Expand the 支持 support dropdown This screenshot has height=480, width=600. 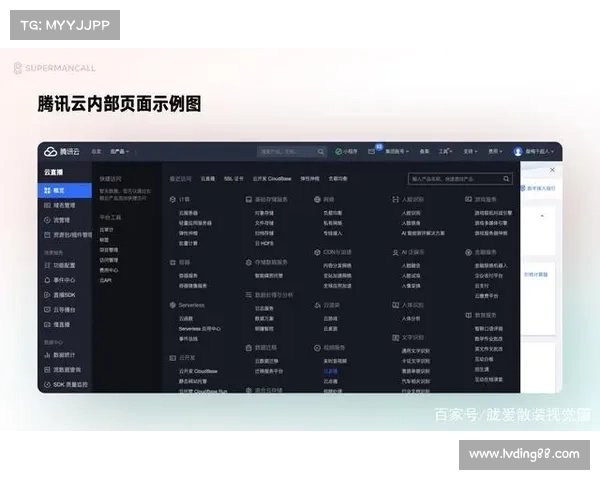[x=470, y=152]
